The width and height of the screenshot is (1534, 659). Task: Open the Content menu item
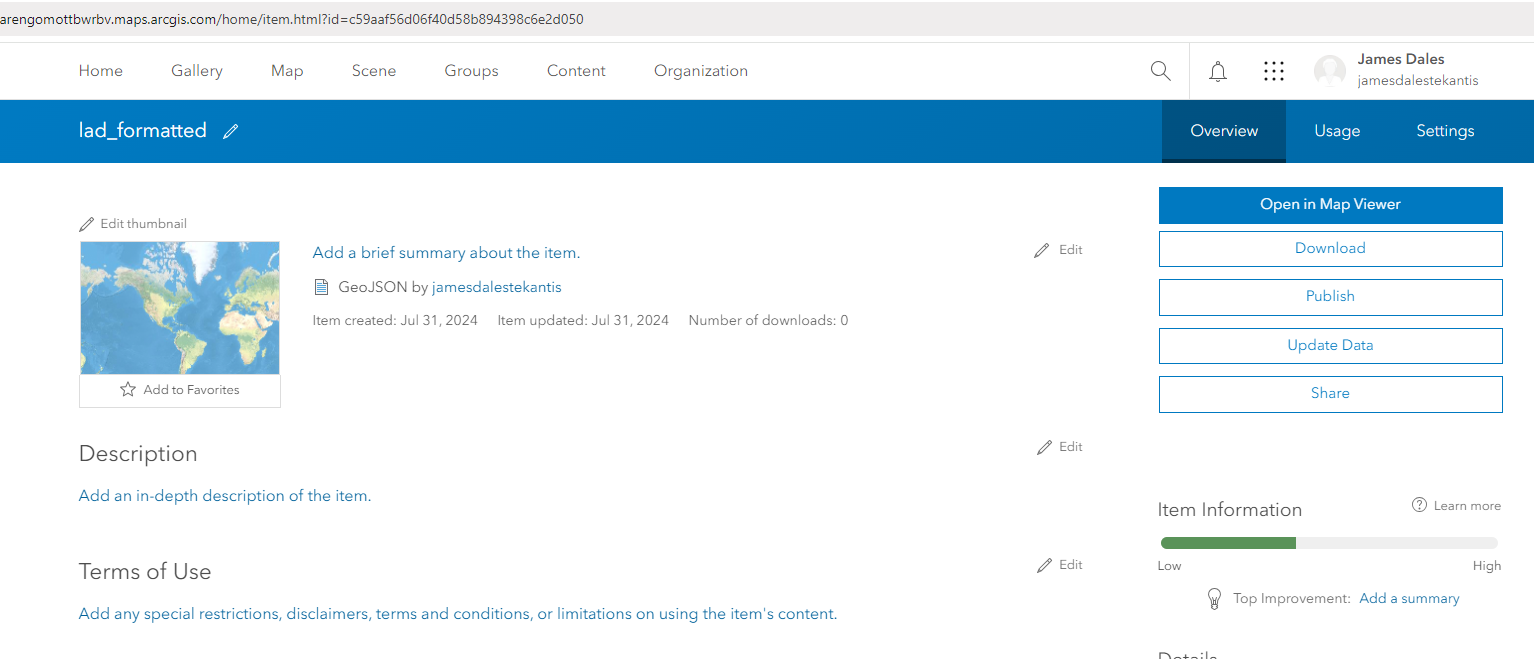pos(576,71)
